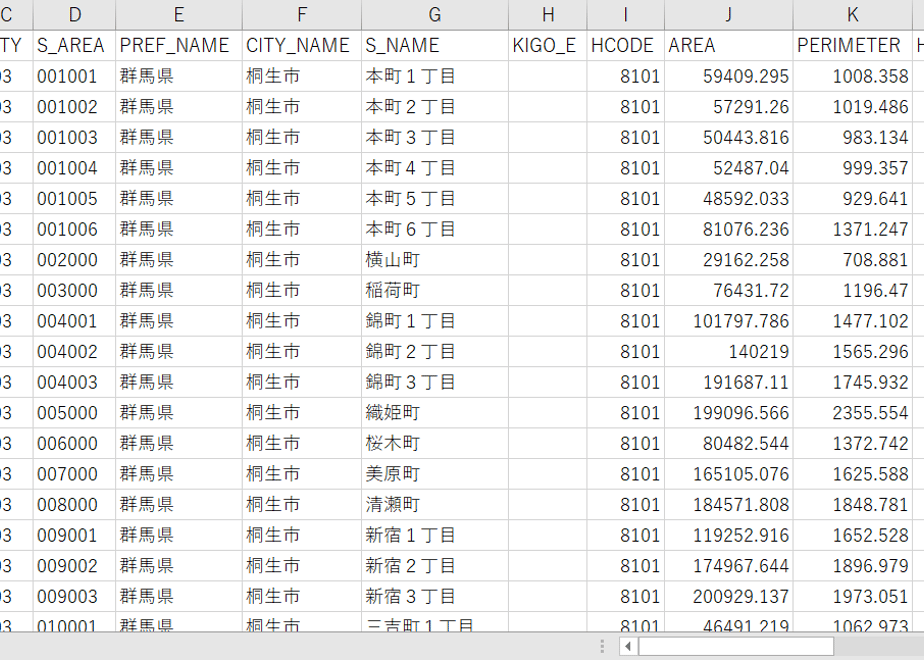Screen dimensions: 924x660
Task: Select column J header
Action: tap(728, 15)
